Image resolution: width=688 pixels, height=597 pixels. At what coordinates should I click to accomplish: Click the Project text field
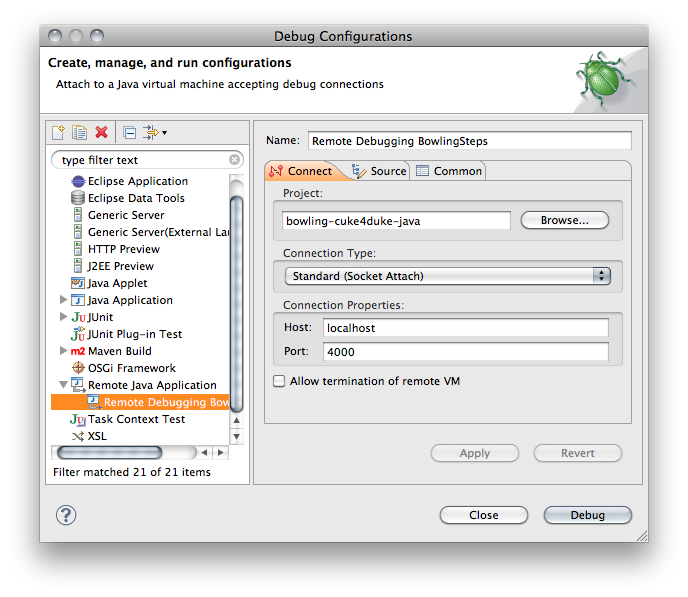(397, 221)
